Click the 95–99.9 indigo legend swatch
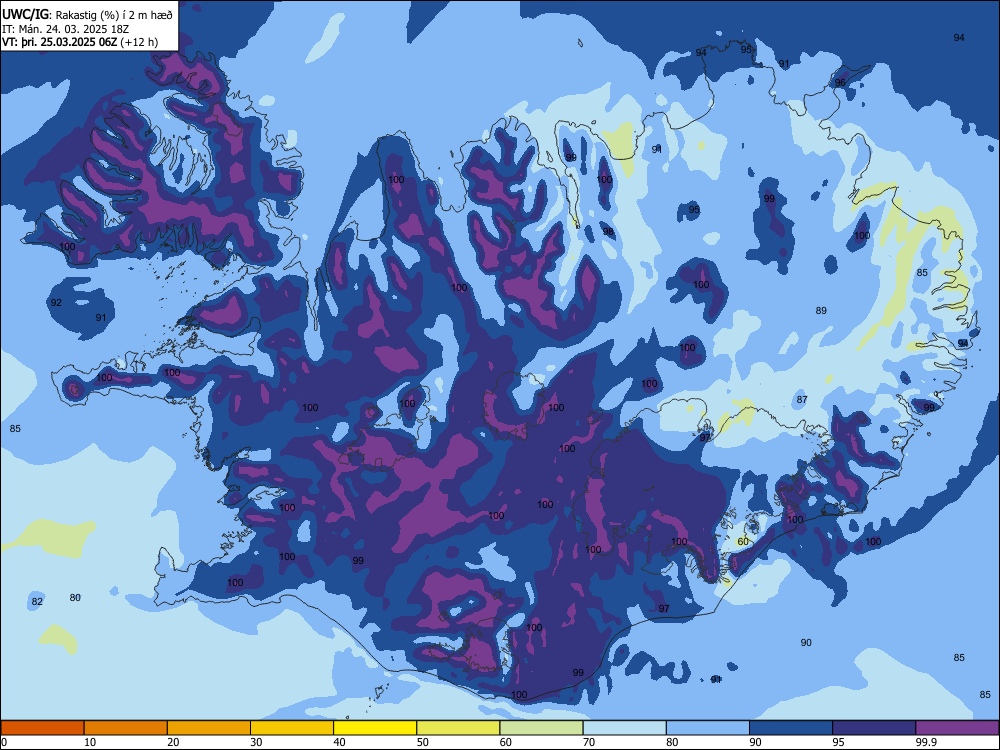This screenshot has height=750, width=1000. [x=874, y=728]
